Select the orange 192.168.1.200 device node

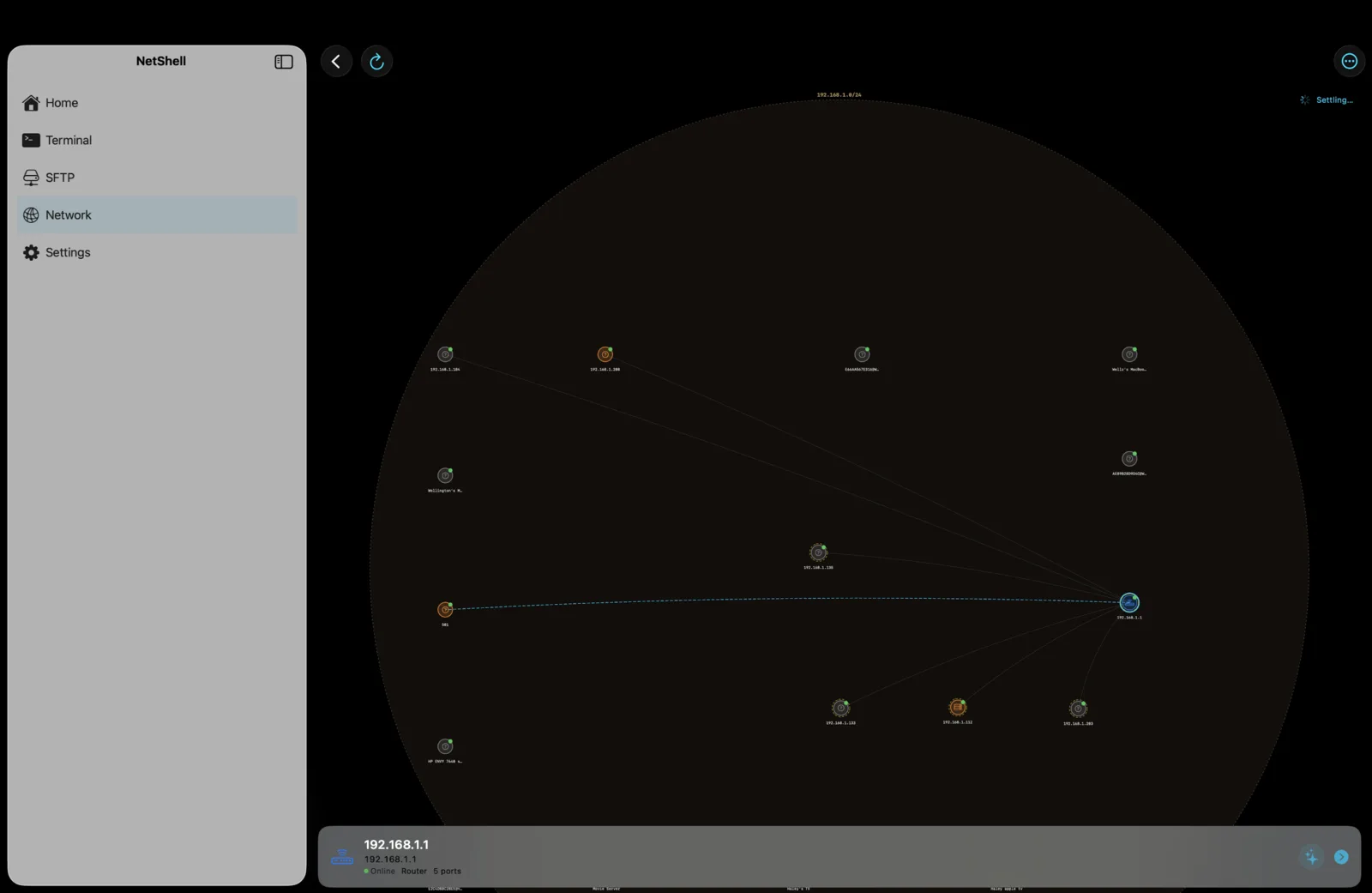(x=605, y=354)
